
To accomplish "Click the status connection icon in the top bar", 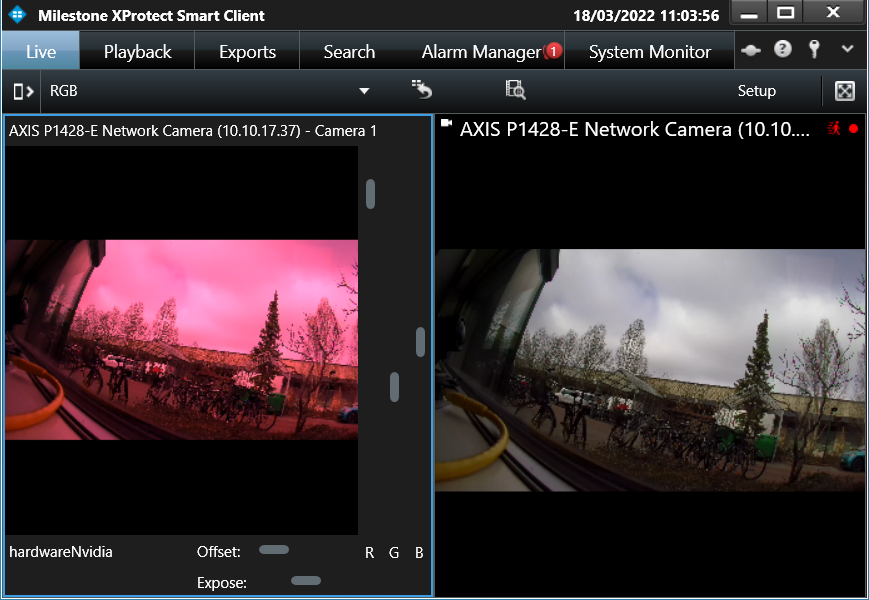I will 751,50.
